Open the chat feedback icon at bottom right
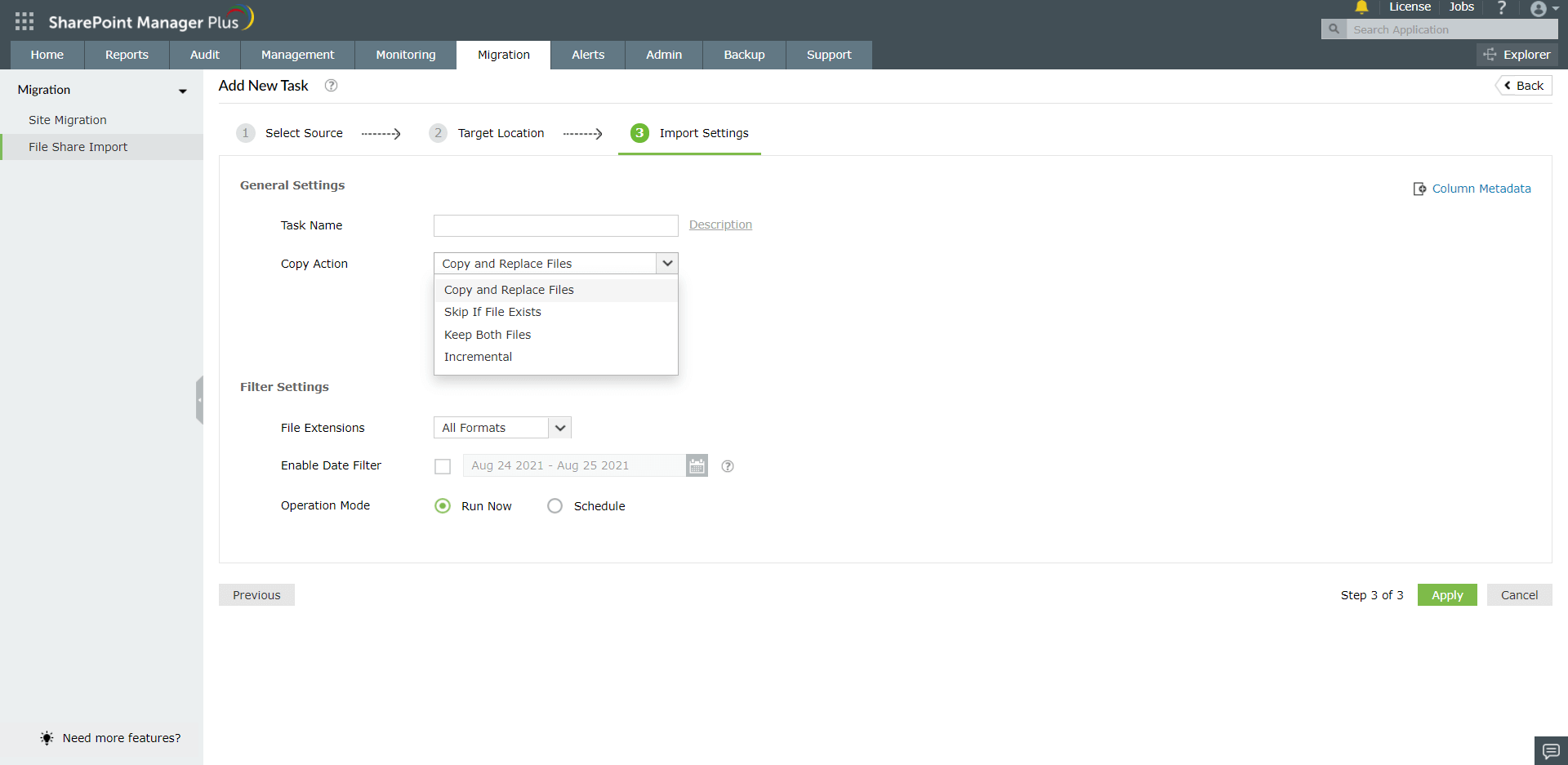The image size is (1568, 765). tap(1551, 750)
